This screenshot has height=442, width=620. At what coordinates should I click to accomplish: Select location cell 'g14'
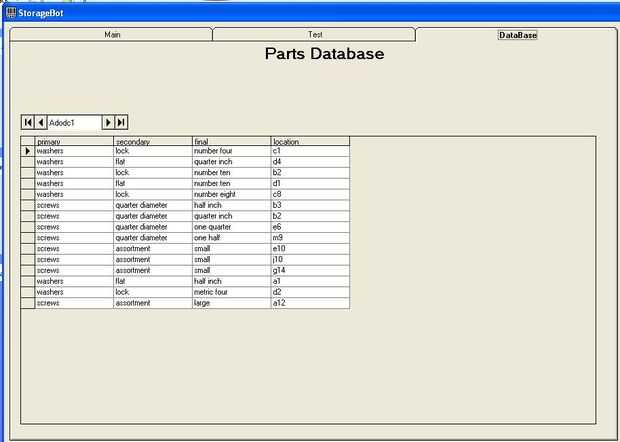click(x=310, y=270)
